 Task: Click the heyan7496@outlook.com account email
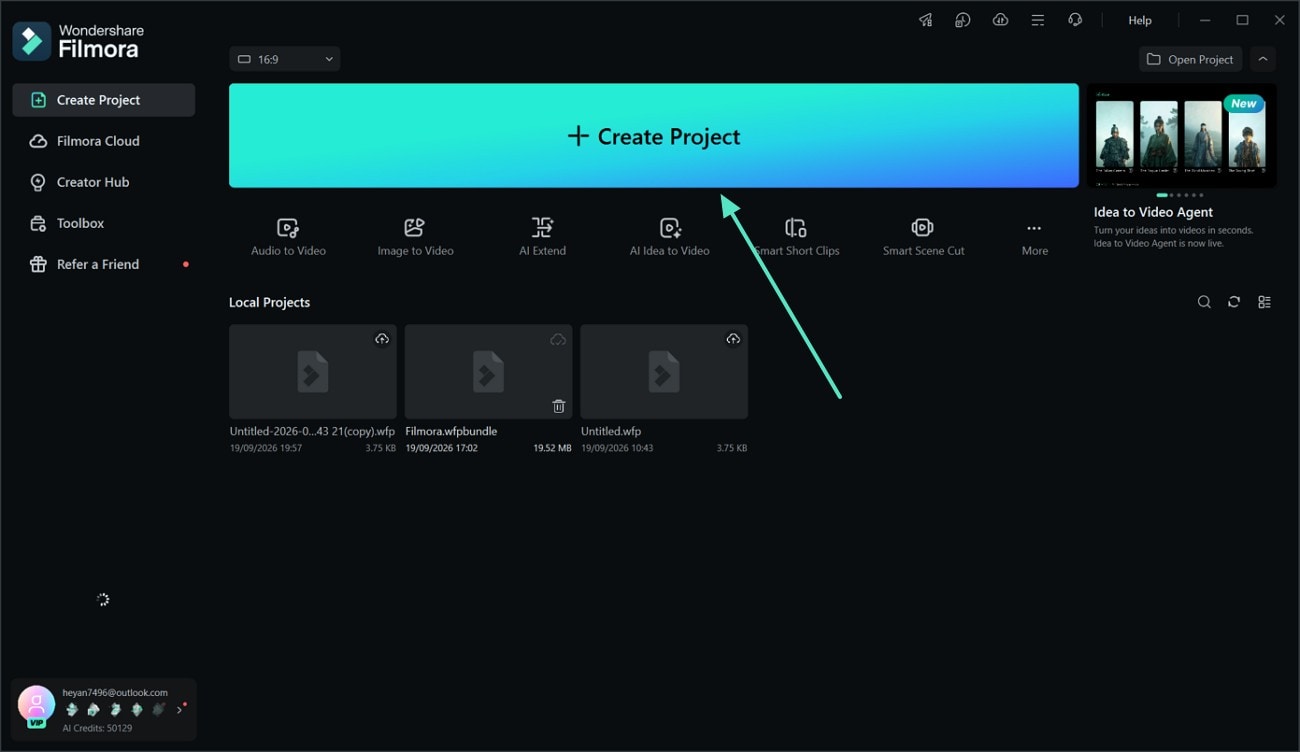(115, 692)
